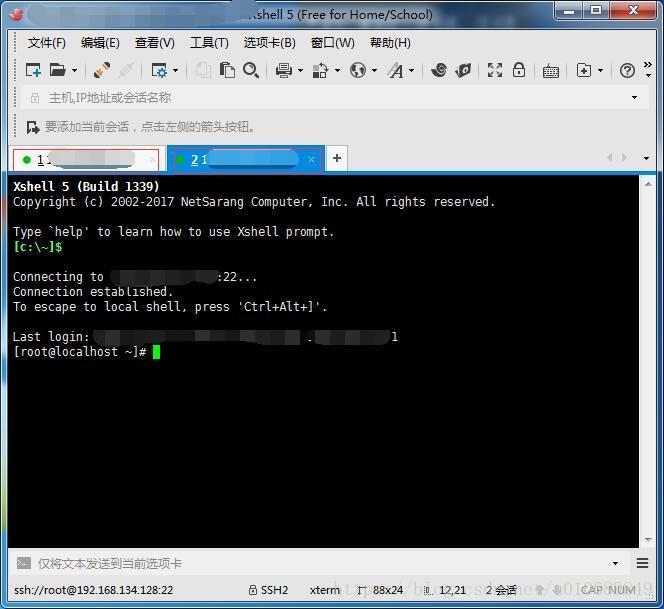Click the [root@localhost ~]# prompt line
This screenshot has height=609, width=664.
(x=87, y=352)
